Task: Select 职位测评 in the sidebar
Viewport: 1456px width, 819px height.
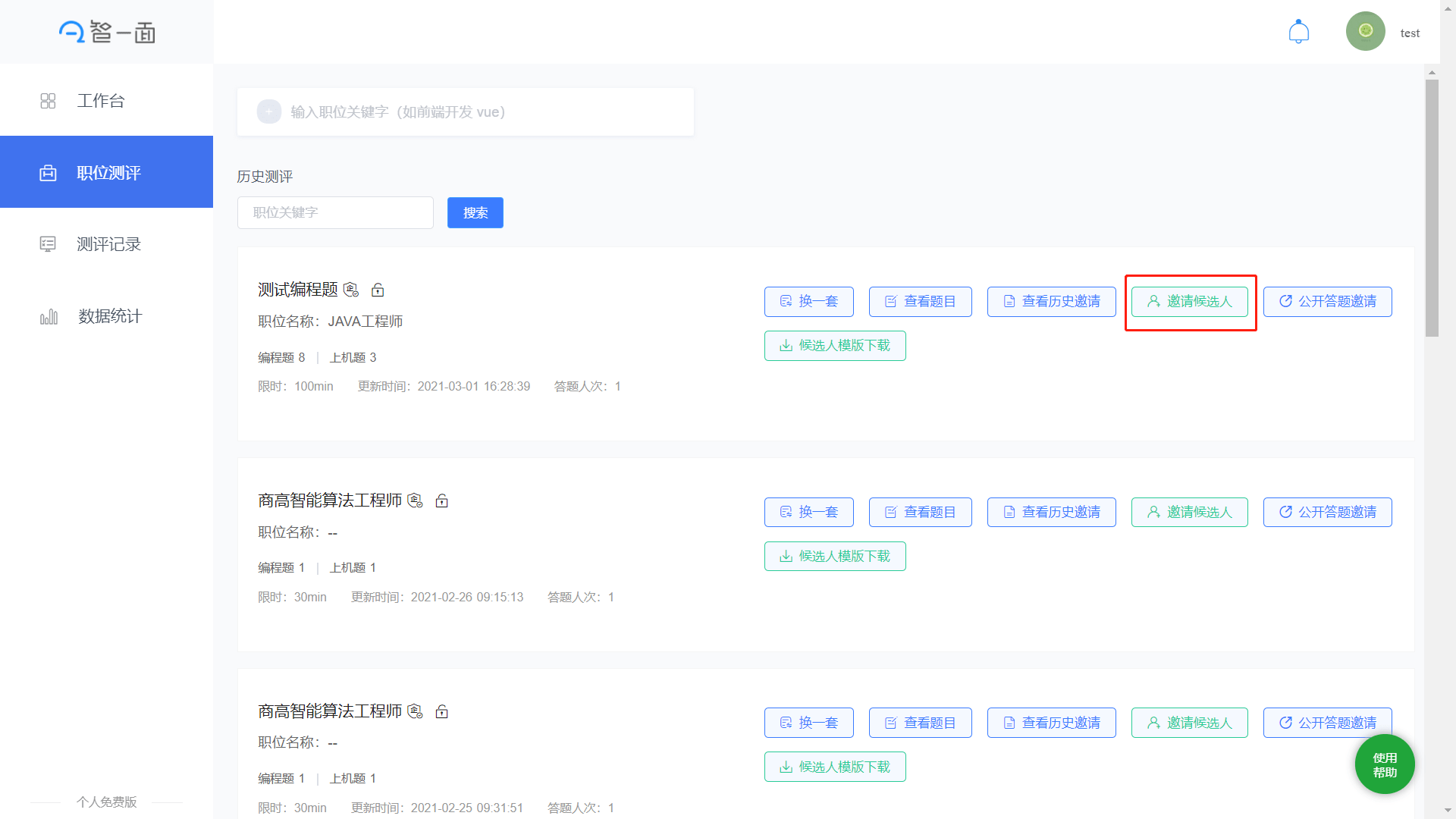Action: (x=106, y=172)
